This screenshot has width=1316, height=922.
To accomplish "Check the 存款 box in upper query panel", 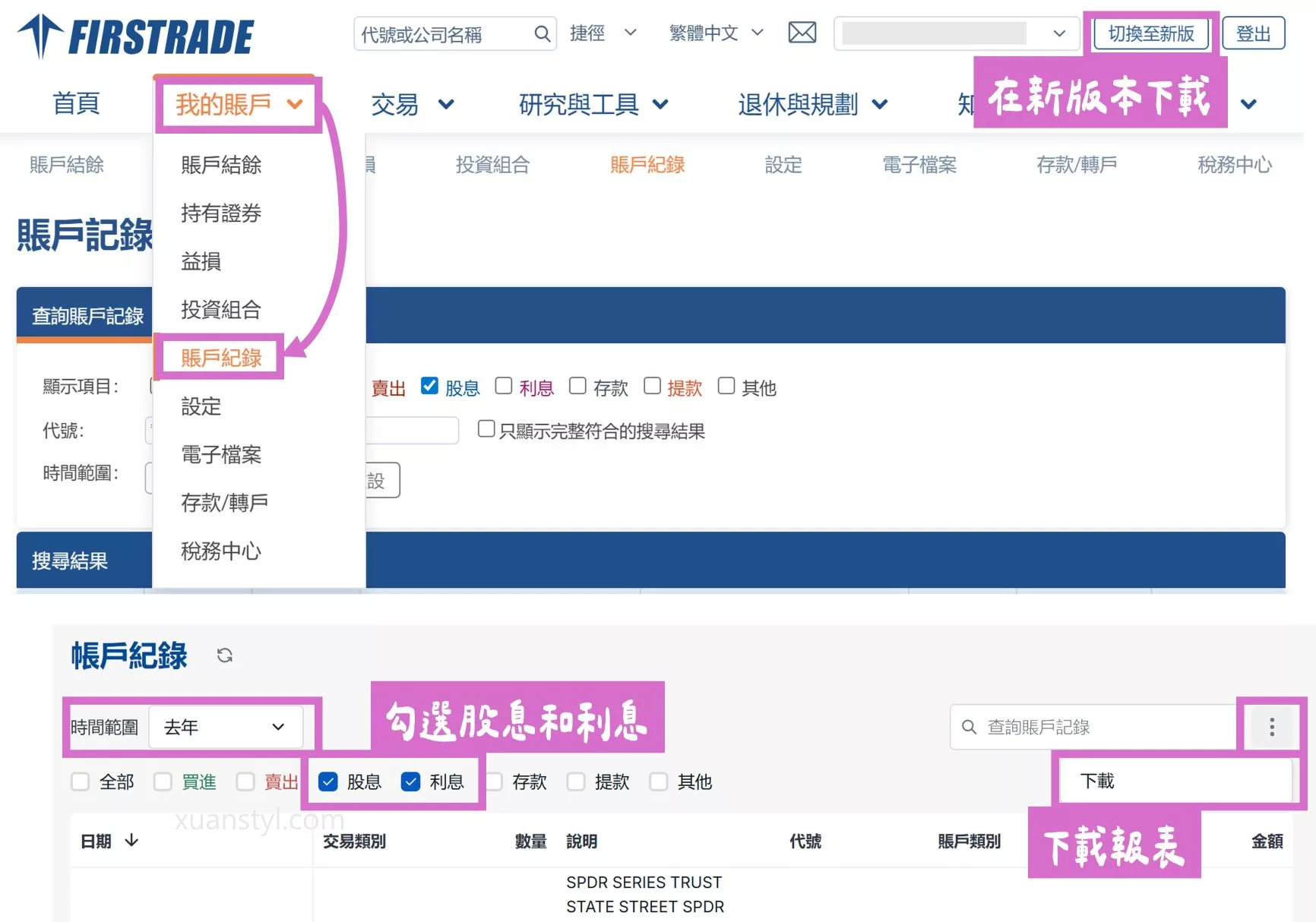I will tap(577, 386).
